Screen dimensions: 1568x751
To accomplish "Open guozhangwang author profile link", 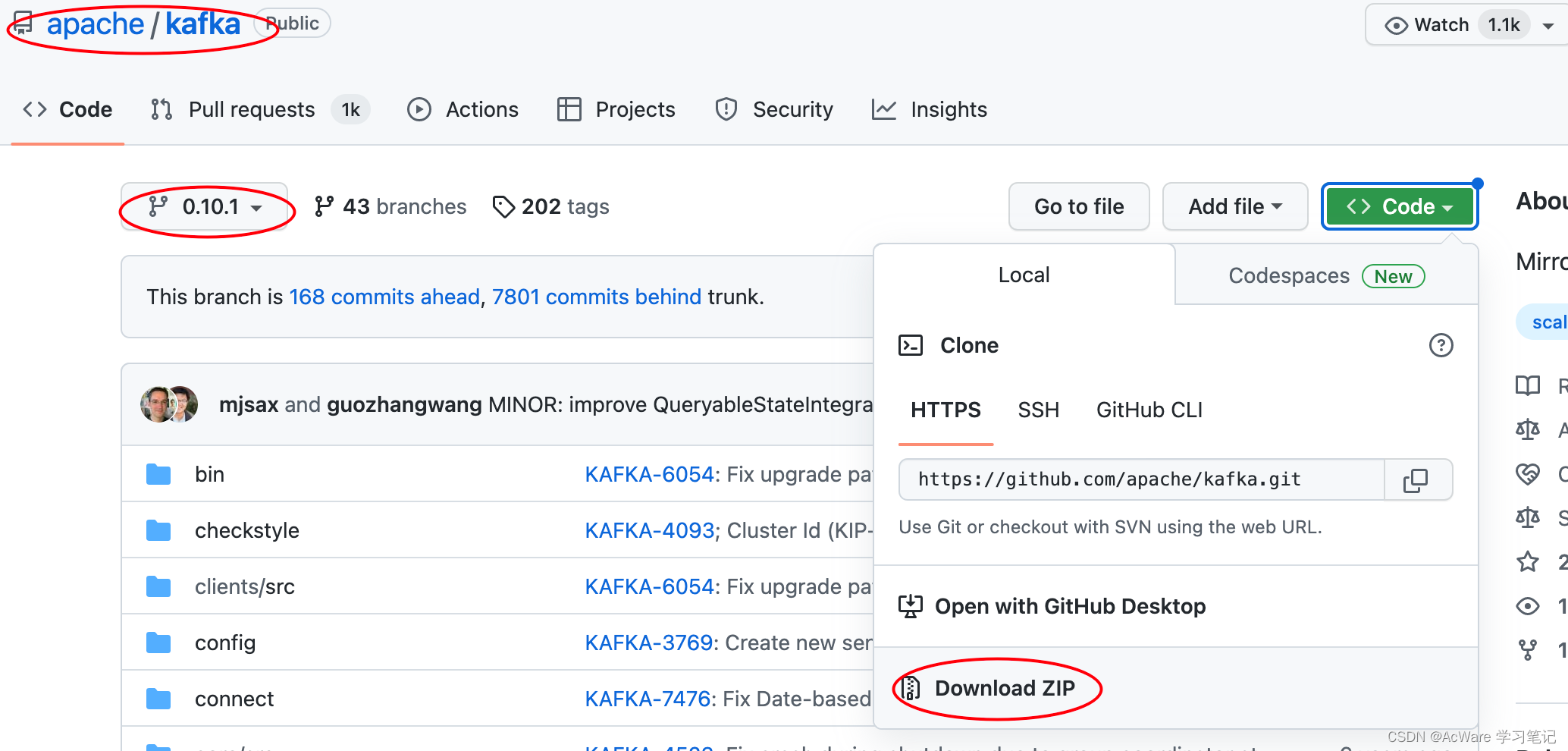I will 404,404.
